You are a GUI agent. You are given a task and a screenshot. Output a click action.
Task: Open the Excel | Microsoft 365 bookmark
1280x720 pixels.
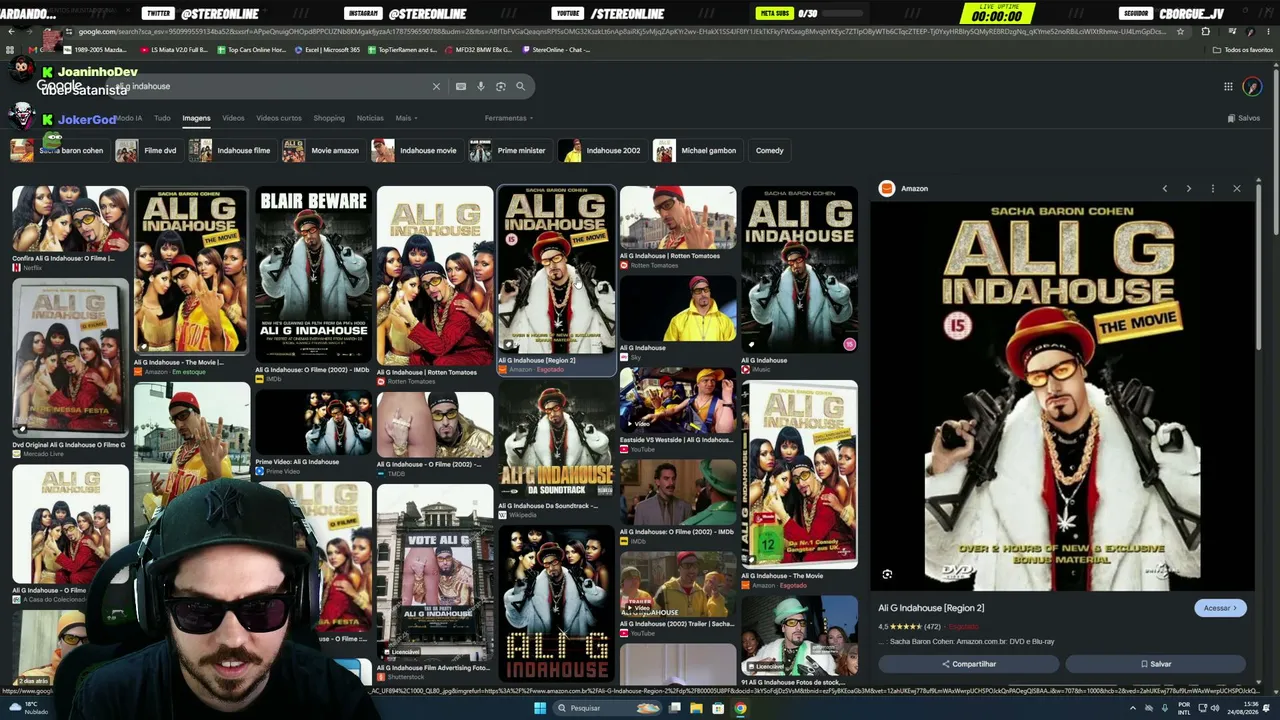328,50
